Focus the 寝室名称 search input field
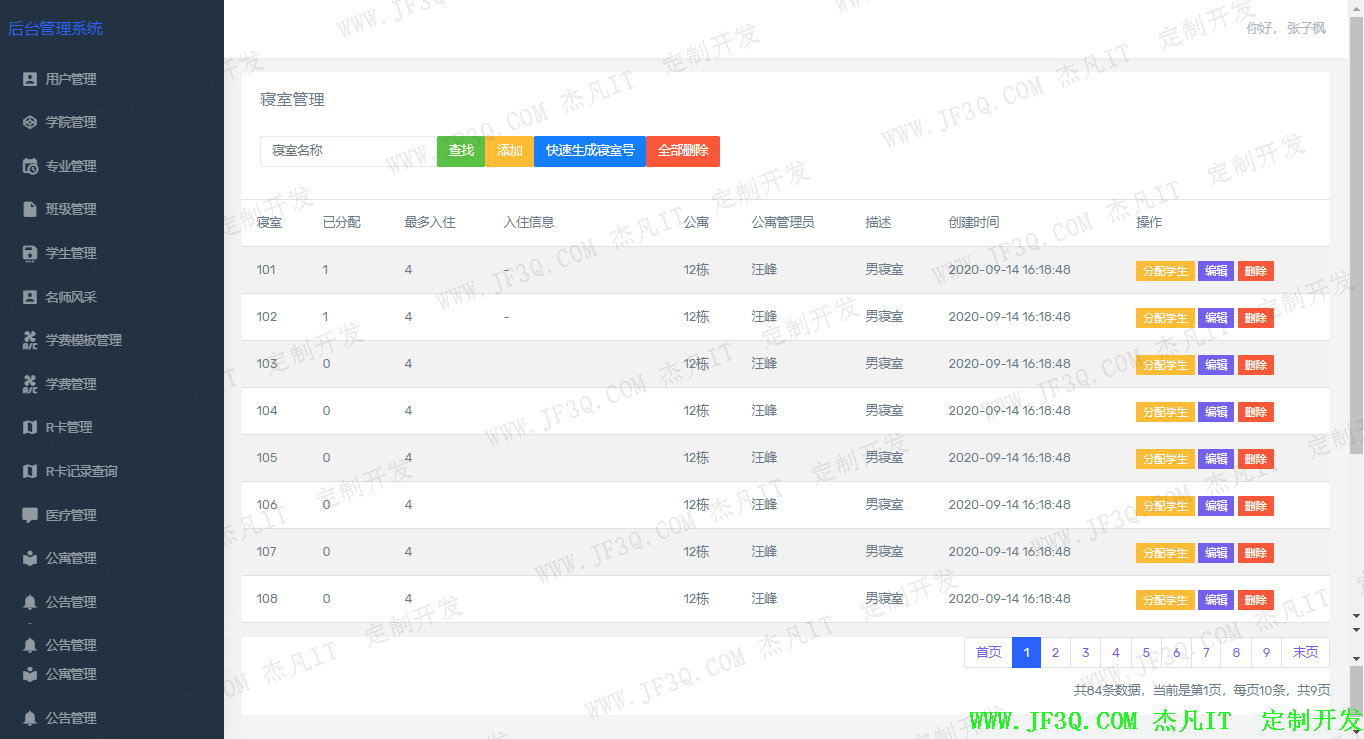The width and height of the screenshot is (1364, 739). click(x=348, y=151)
